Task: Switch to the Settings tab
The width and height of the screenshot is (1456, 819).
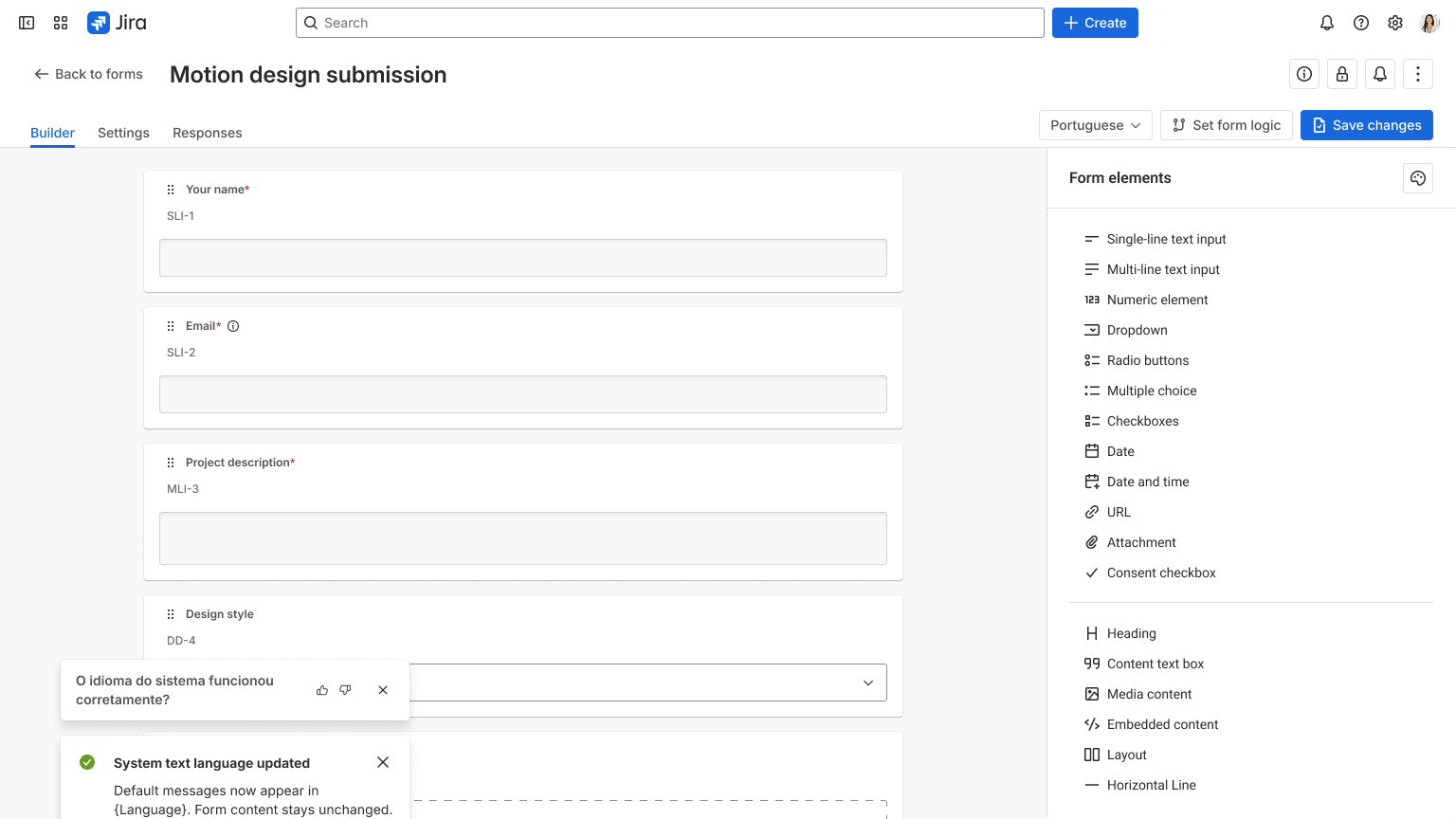Action: click(123, 133)
